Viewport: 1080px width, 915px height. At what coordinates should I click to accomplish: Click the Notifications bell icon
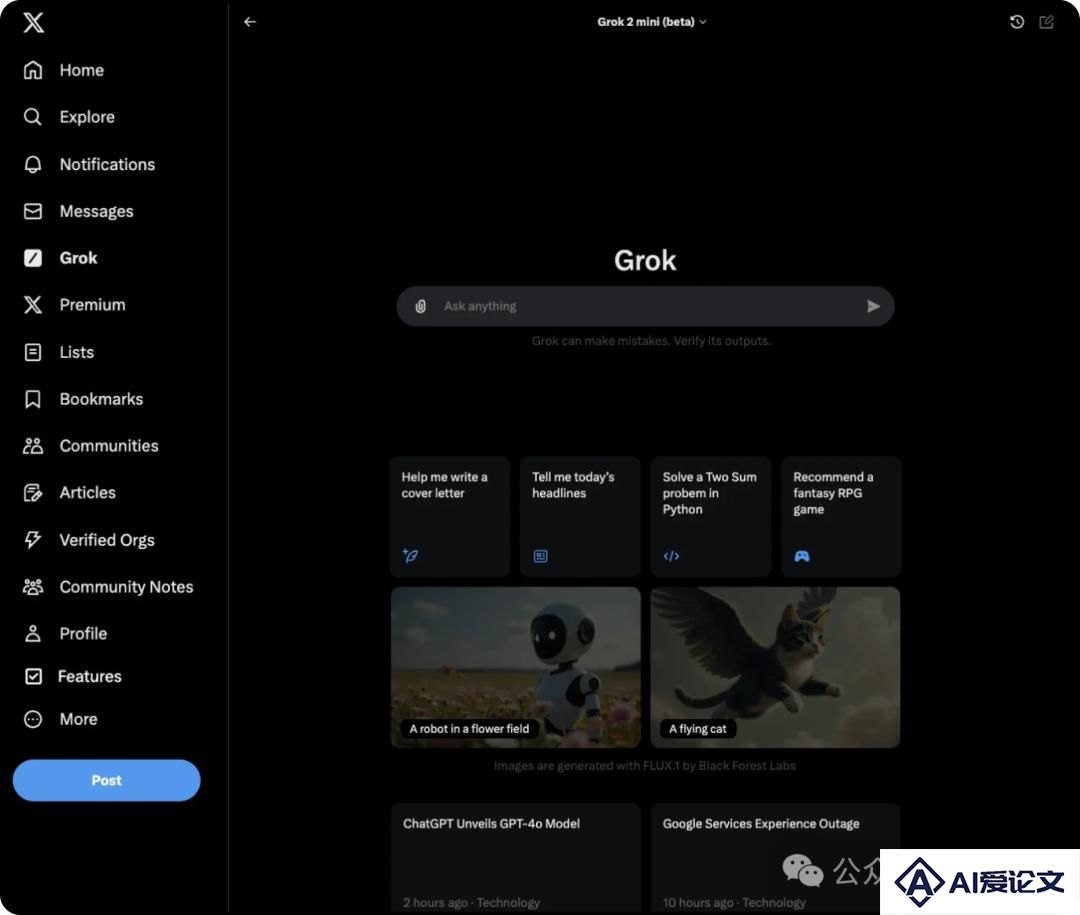(x=33, y=164)
